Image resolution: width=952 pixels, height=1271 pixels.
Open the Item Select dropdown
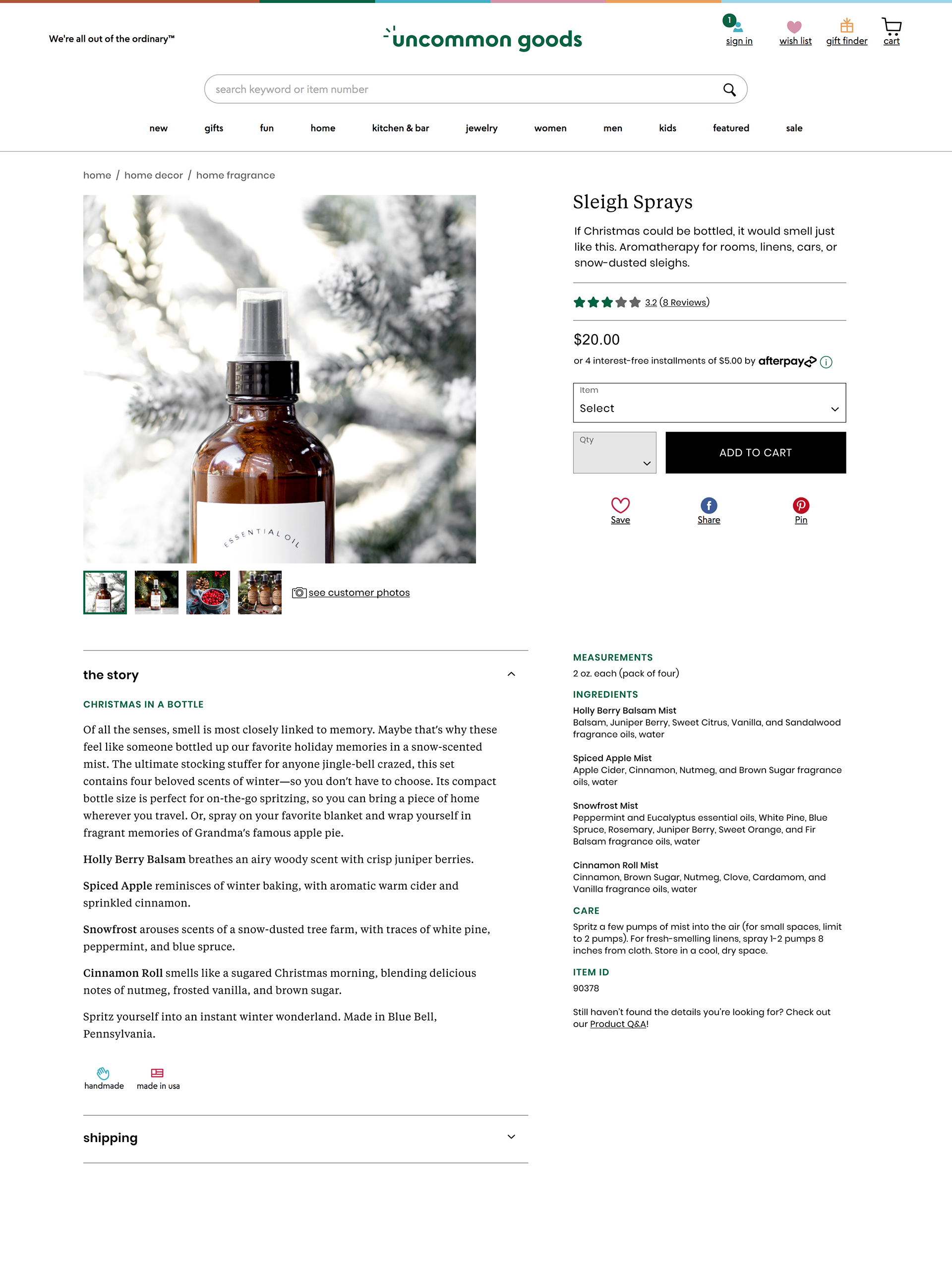[709, 402]
